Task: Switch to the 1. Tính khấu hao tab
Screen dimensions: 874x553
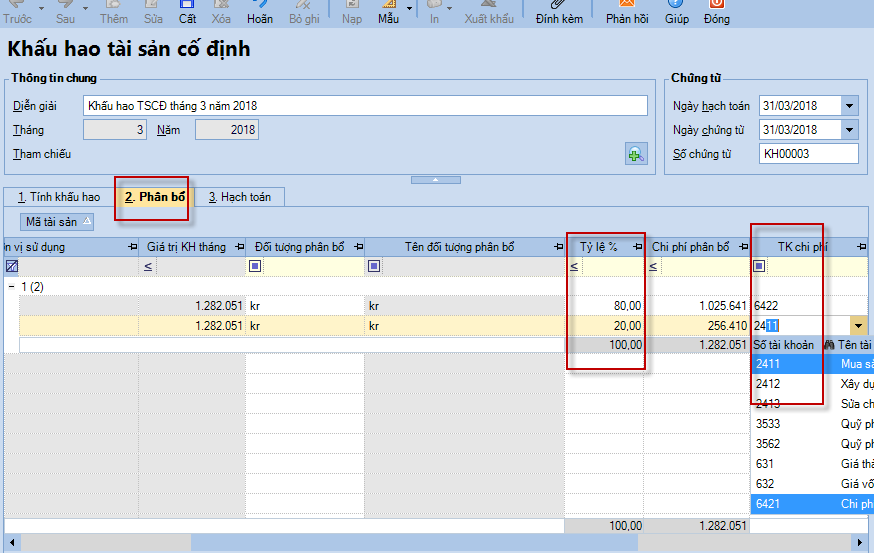Action: tap(59, 197)
